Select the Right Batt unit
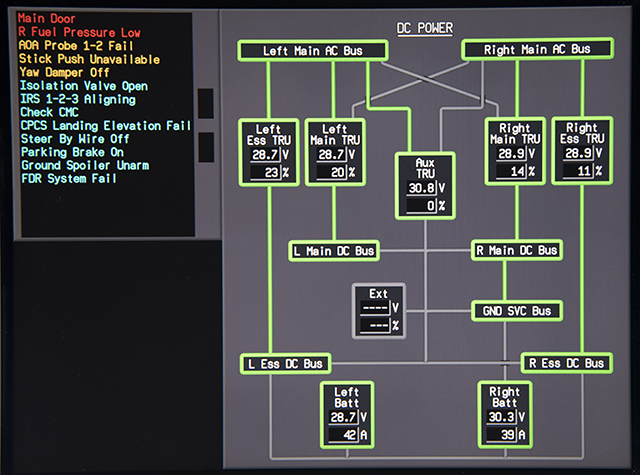The width and height of the screenshot is (640, 475). pyautogui.click(x=505, y=415)
